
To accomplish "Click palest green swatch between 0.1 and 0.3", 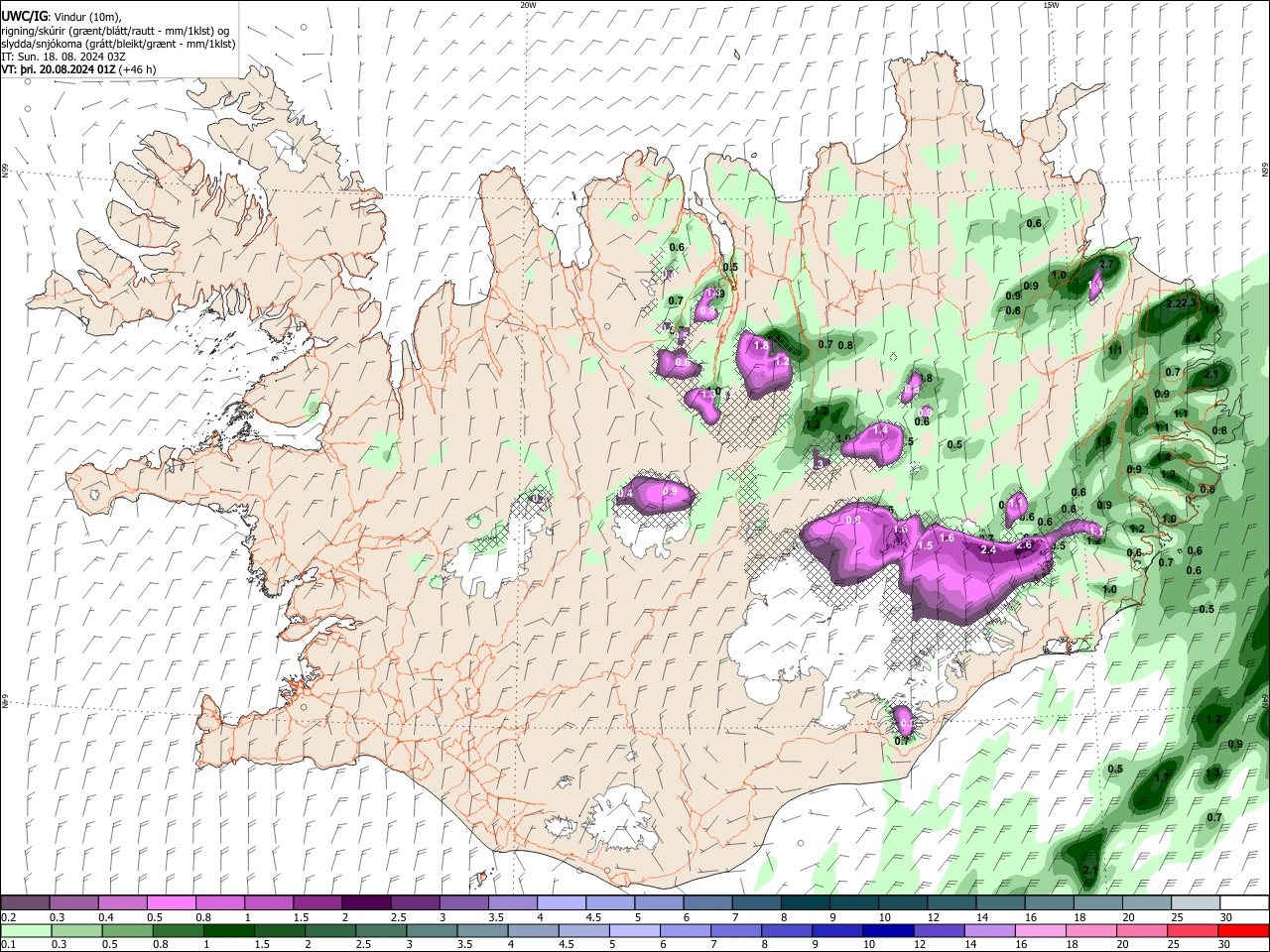I will point(25,931).
